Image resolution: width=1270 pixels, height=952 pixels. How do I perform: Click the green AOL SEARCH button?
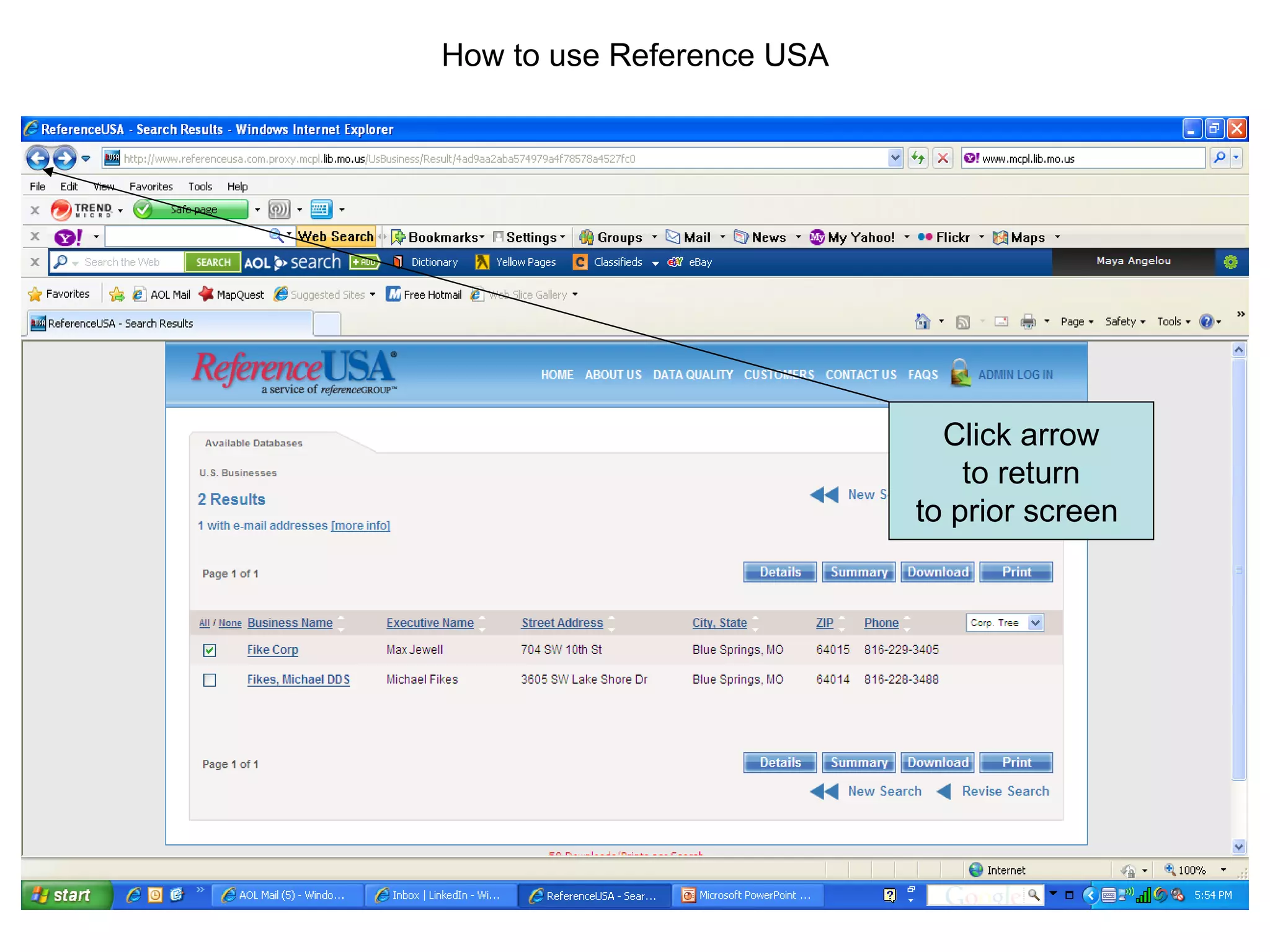[x=213, y=262]
